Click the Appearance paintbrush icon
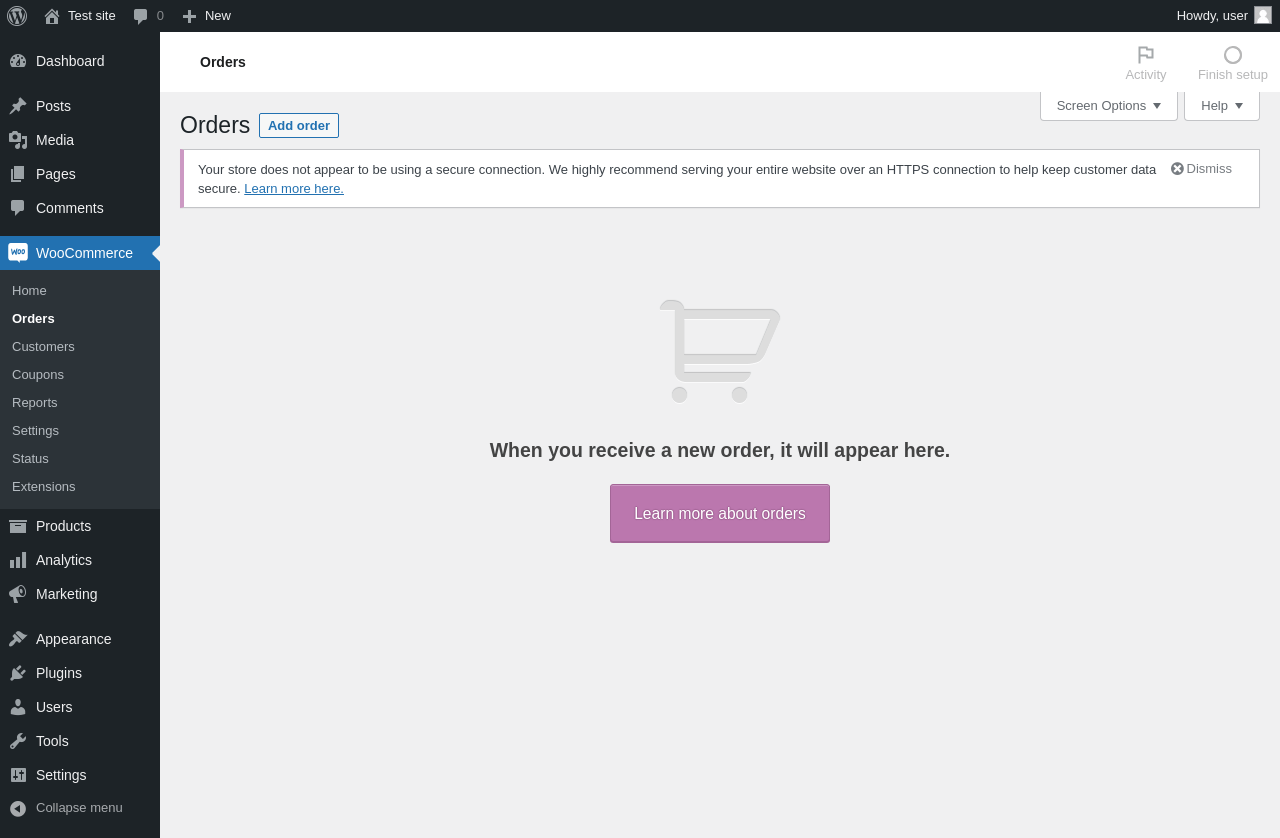Screen dimensions: 1280x838 [18, 639]
